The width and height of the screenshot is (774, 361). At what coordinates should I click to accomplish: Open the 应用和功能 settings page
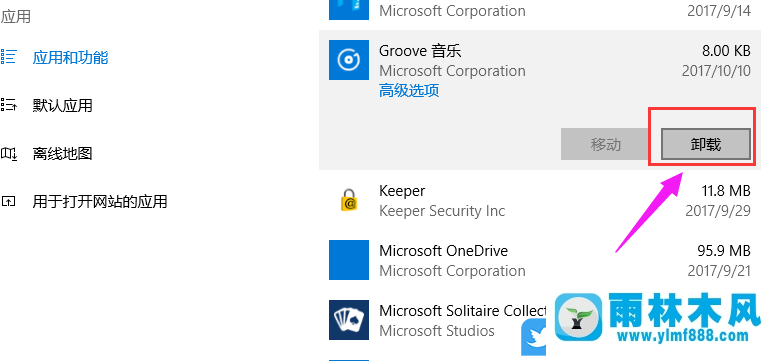pos(70,58)
